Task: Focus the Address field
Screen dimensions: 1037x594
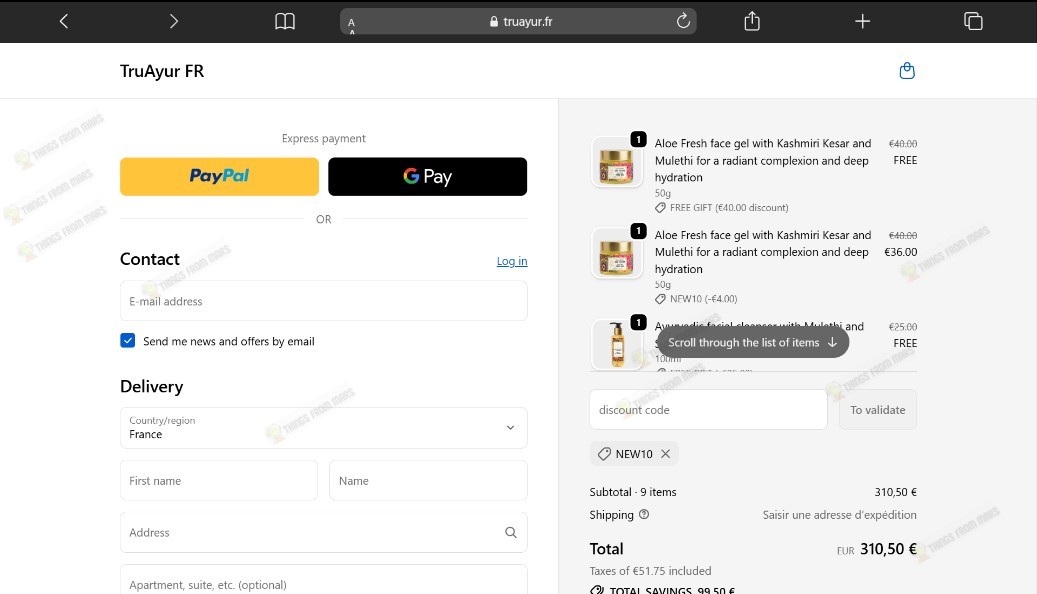Action: point(324,532)
